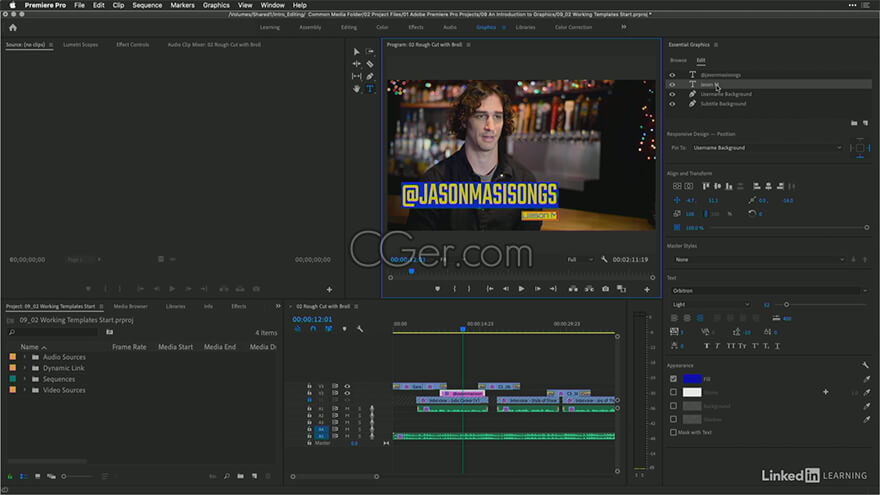Open the Orbitron font family dropdown
Screen dimensions: 880x495
click(769, 291)
